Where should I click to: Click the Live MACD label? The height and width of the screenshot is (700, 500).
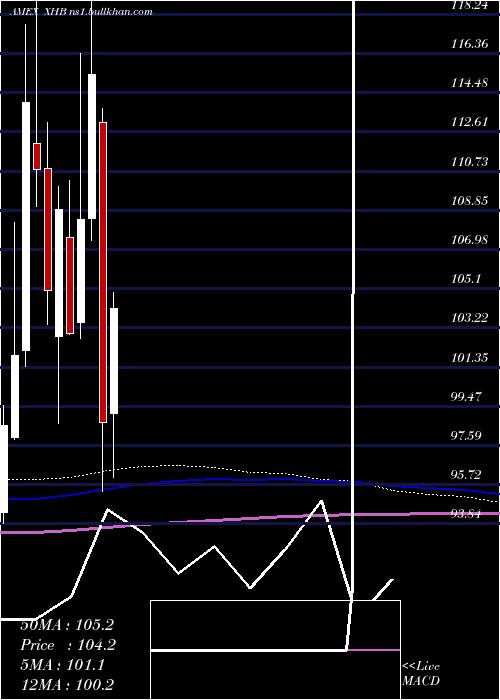421,673
